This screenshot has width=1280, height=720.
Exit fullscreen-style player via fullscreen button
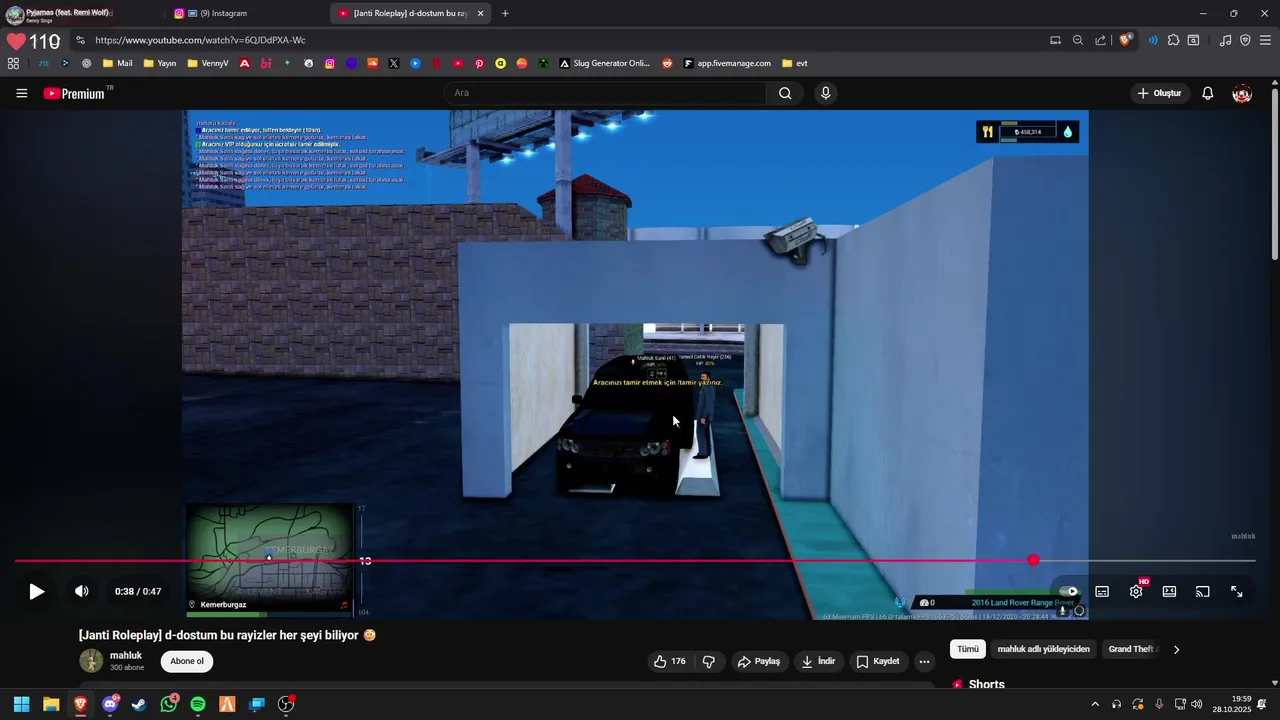tap(1237, 591)
